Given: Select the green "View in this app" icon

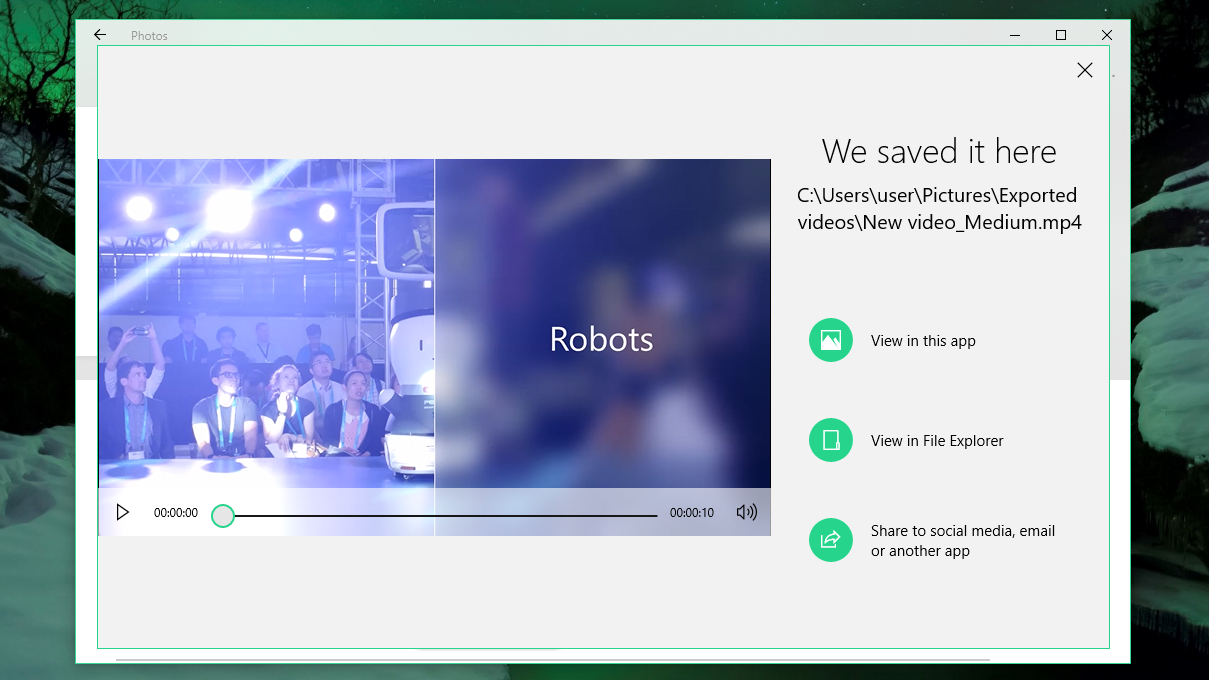Looking at the screenshot, I should pos(831,340).
